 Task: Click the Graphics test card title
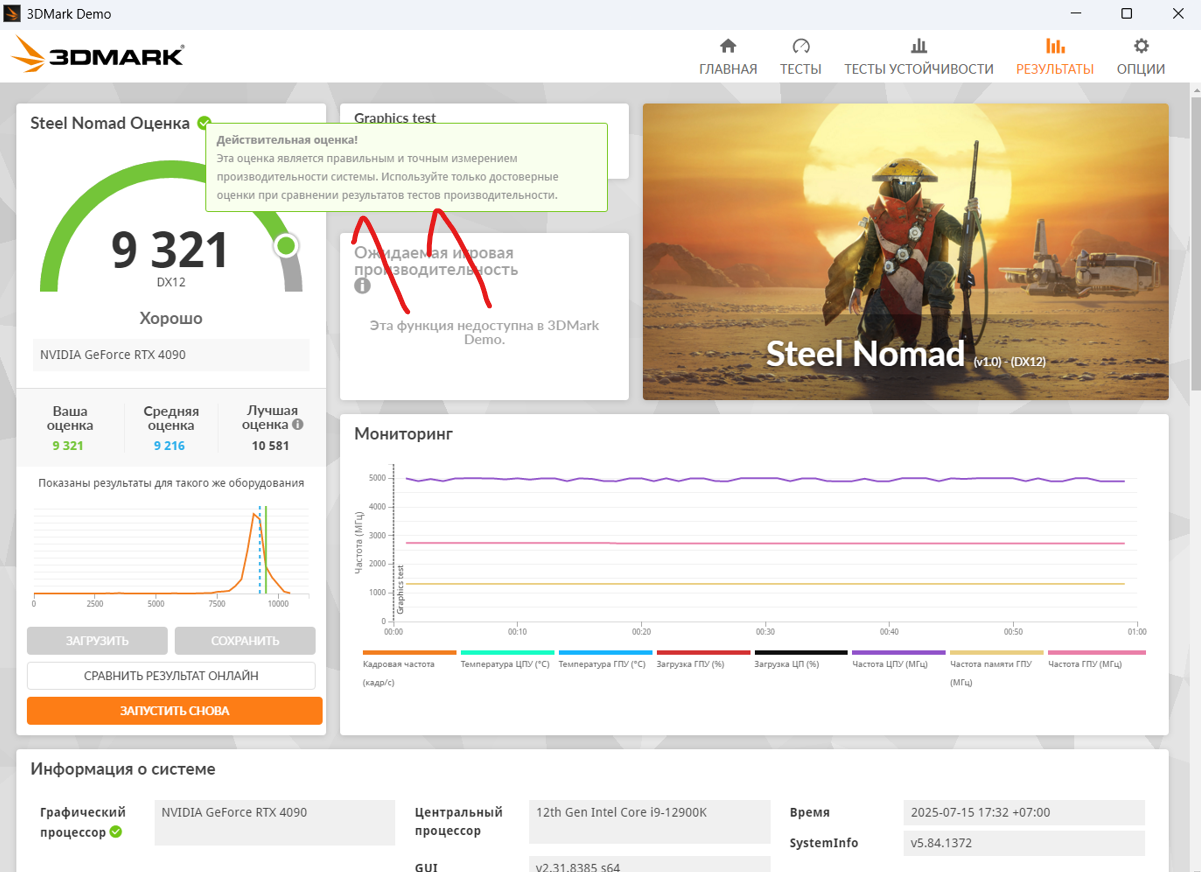[395, 117]
